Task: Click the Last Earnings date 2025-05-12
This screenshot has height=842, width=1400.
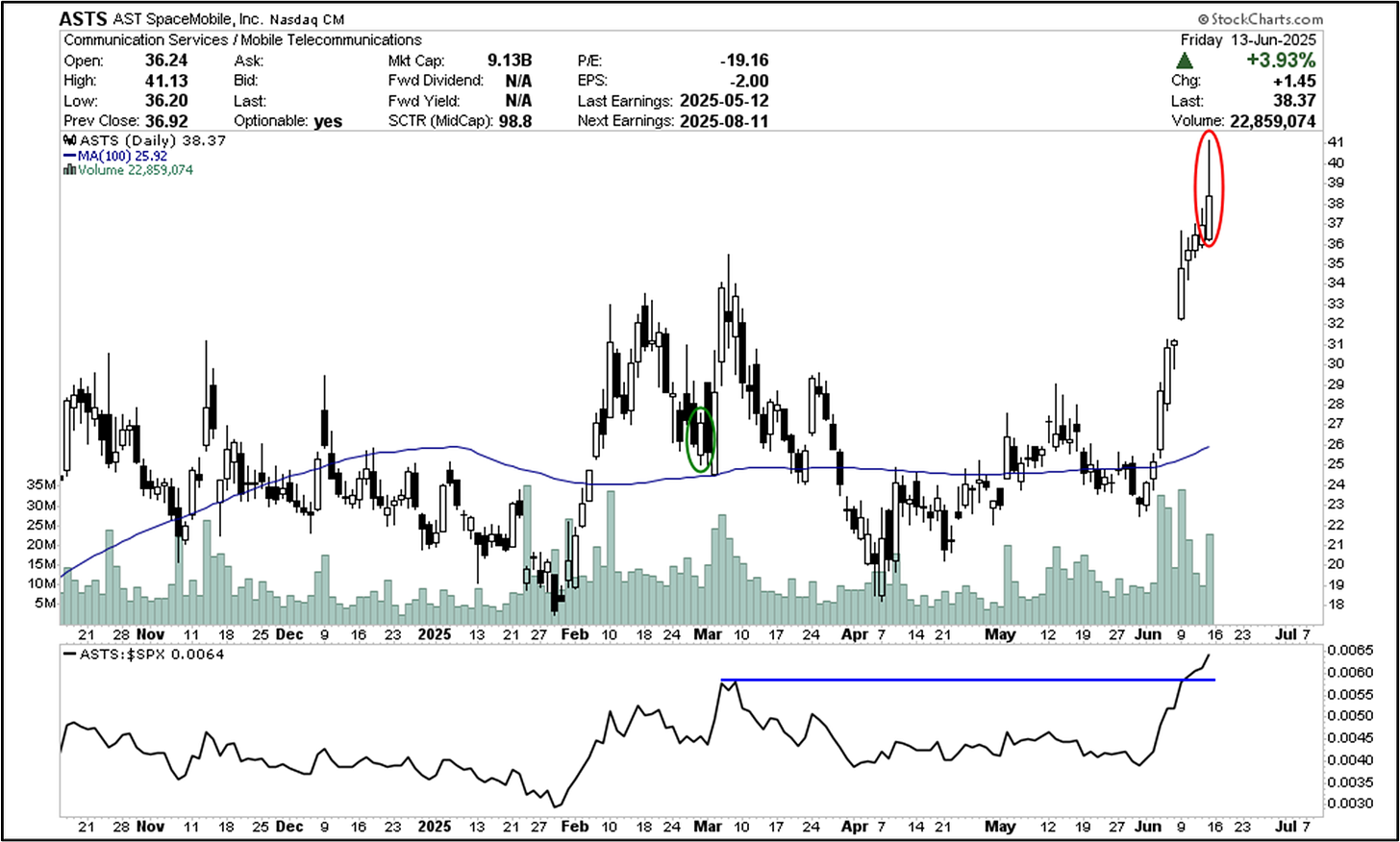Action: (x=724, y=101)
